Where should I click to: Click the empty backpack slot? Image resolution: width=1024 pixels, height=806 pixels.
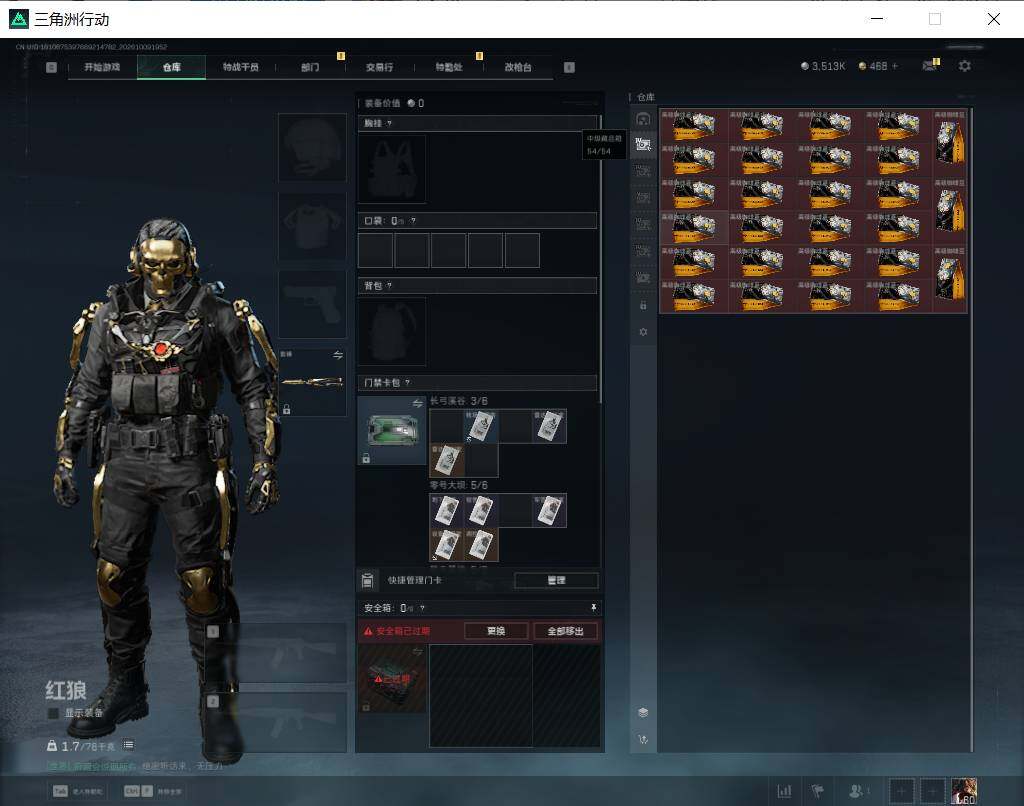(392, 331)
